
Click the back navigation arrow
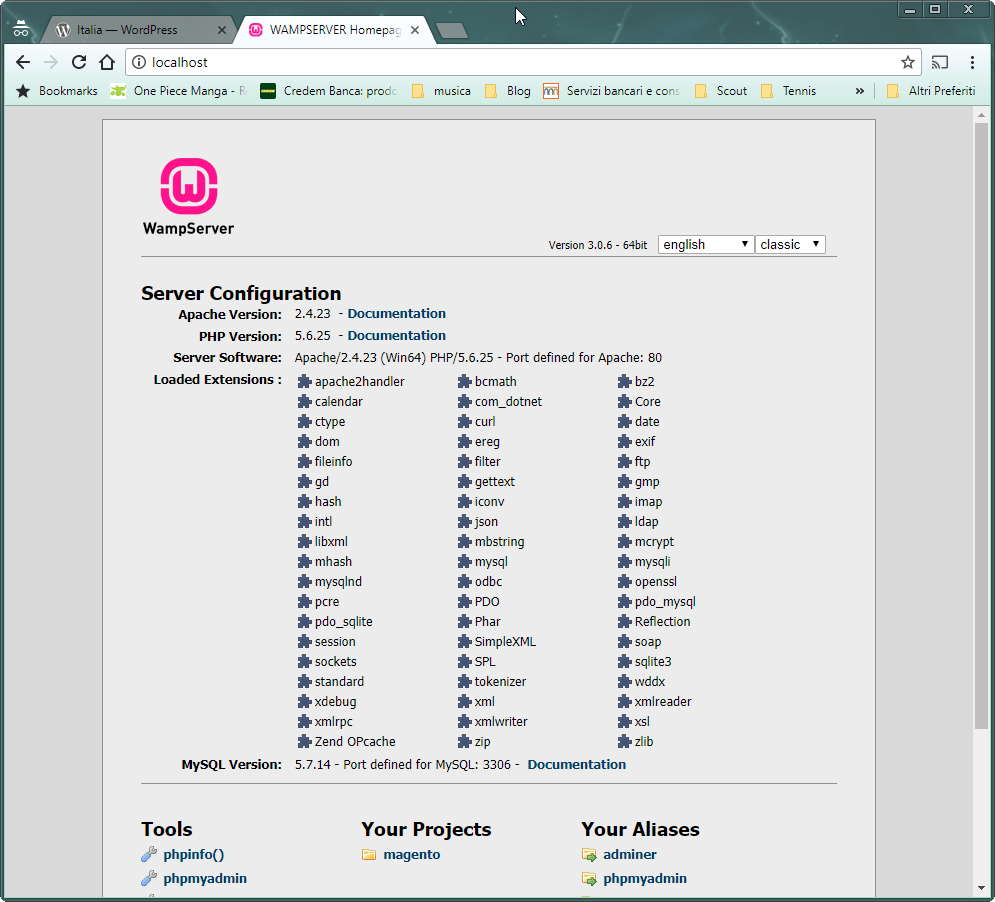pos(23,62)
